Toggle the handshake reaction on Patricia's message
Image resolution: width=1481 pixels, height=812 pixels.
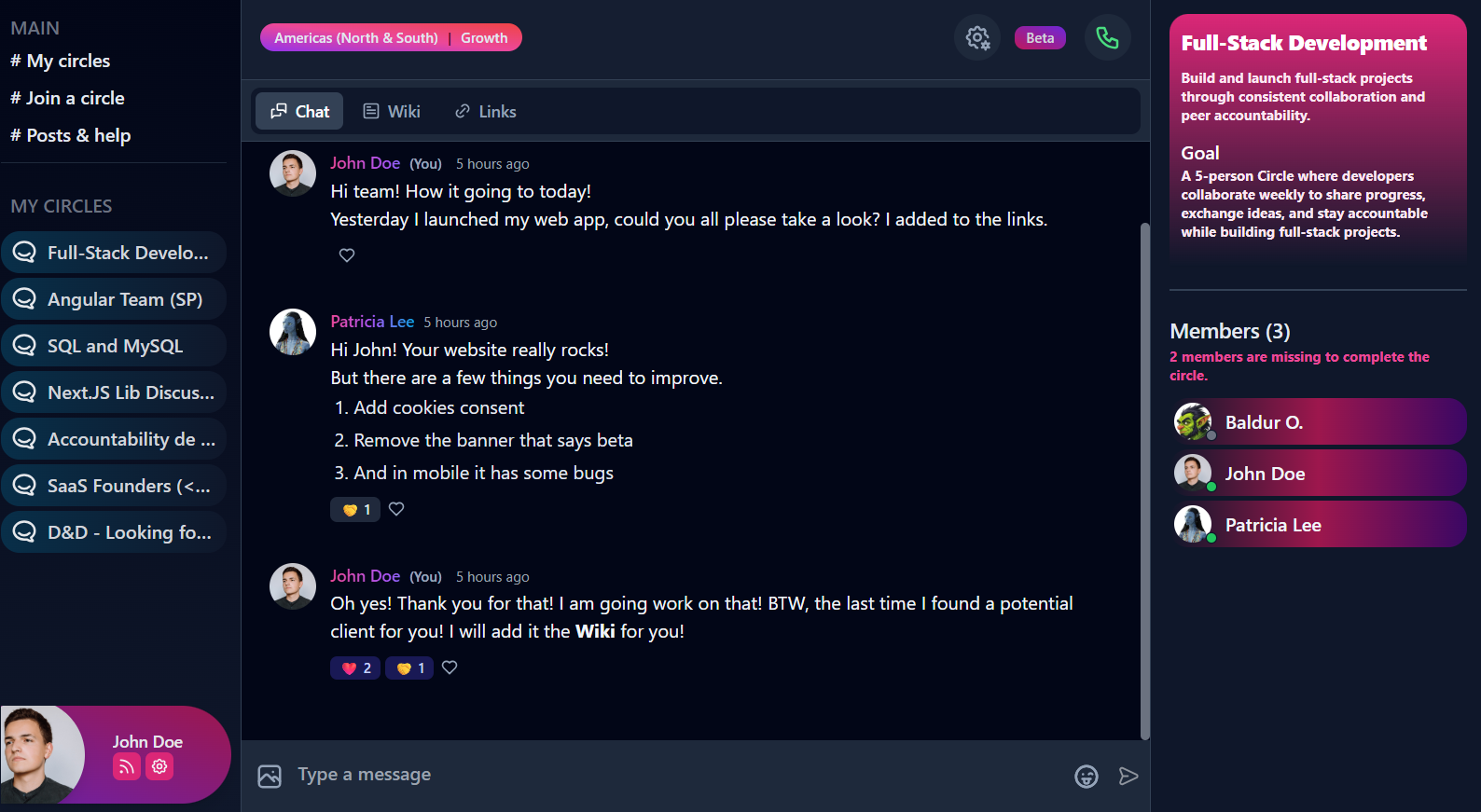point(355,509)
